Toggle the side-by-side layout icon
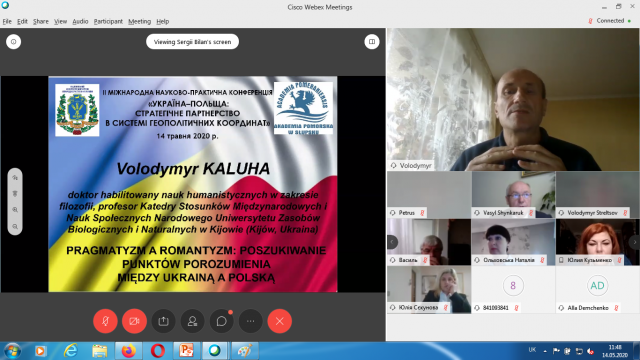This screenshot has width=640, height=360. (372, 42)
